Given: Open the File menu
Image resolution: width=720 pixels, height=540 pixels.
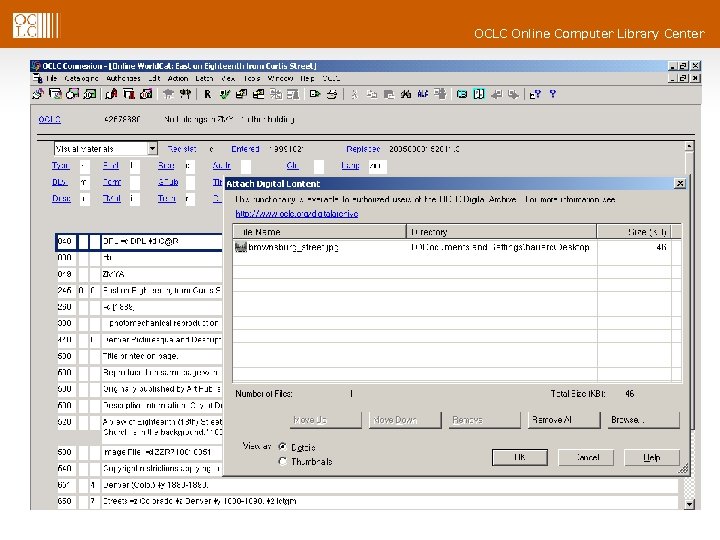Looking at the screenshot, I should [51, 79].
